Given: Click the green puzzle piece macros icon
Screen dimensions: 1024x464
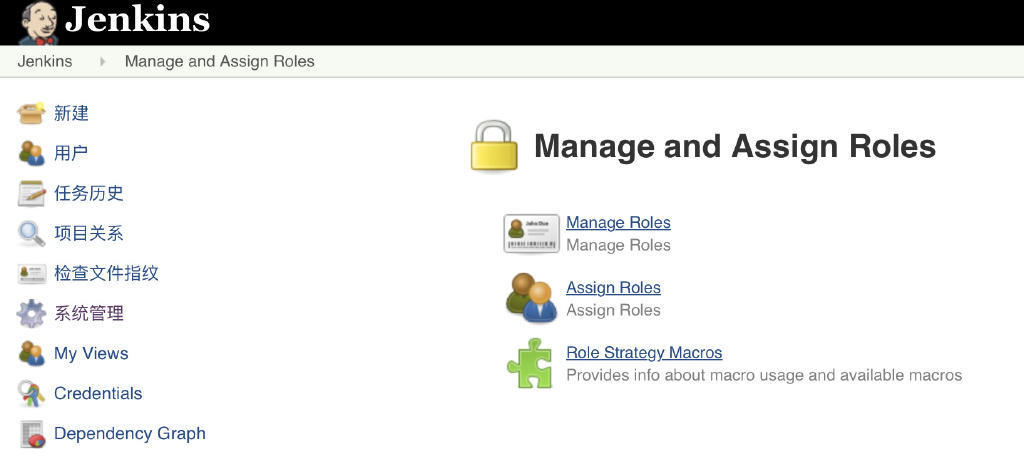Looking at the screenshot, I should pos(530,363).
